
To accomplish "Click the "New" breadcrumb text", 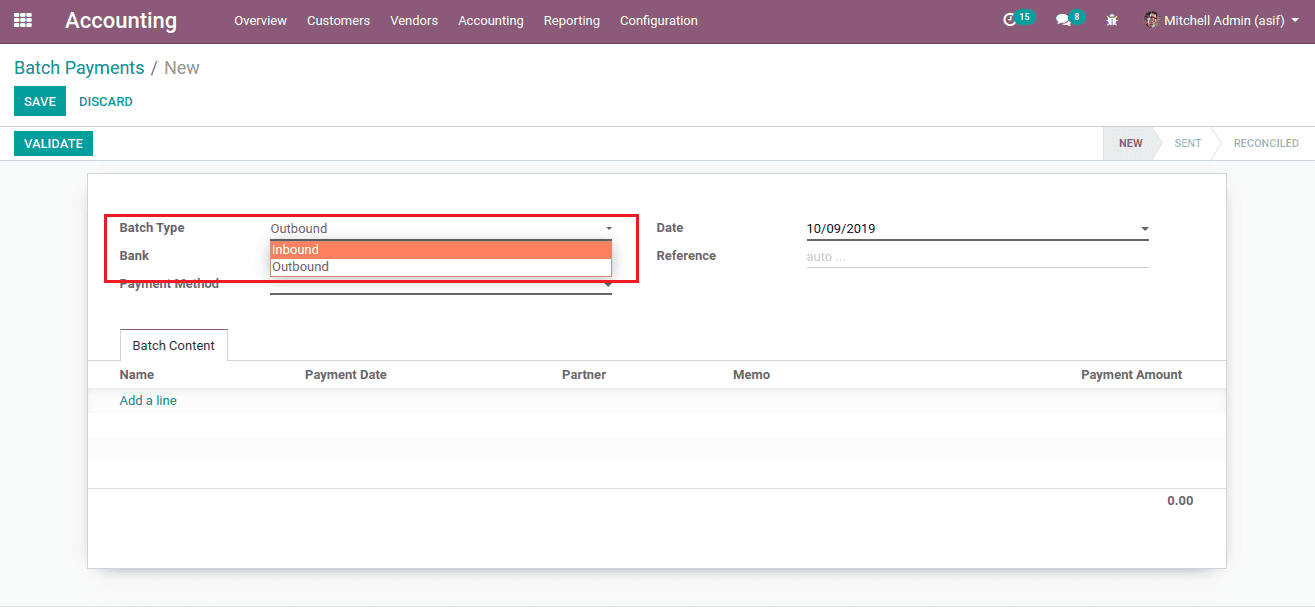I will (x=182, y=68).
